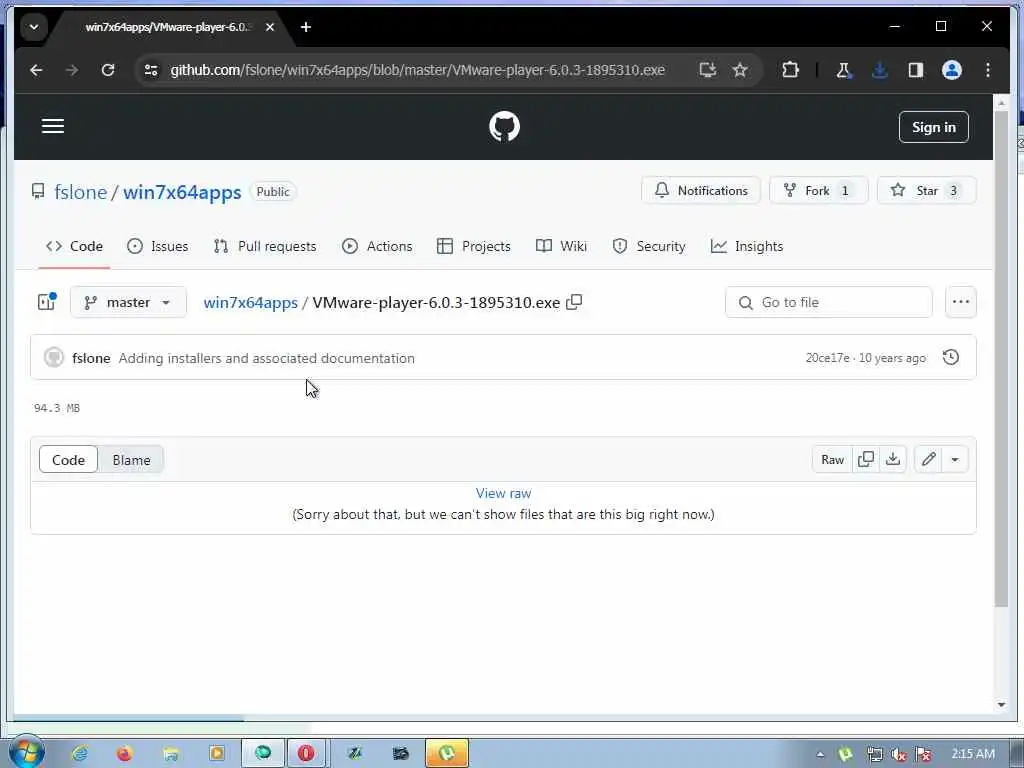Click the win7x64apps breadcrumb link
1024x768 pixels.
[x=251, y=303]
